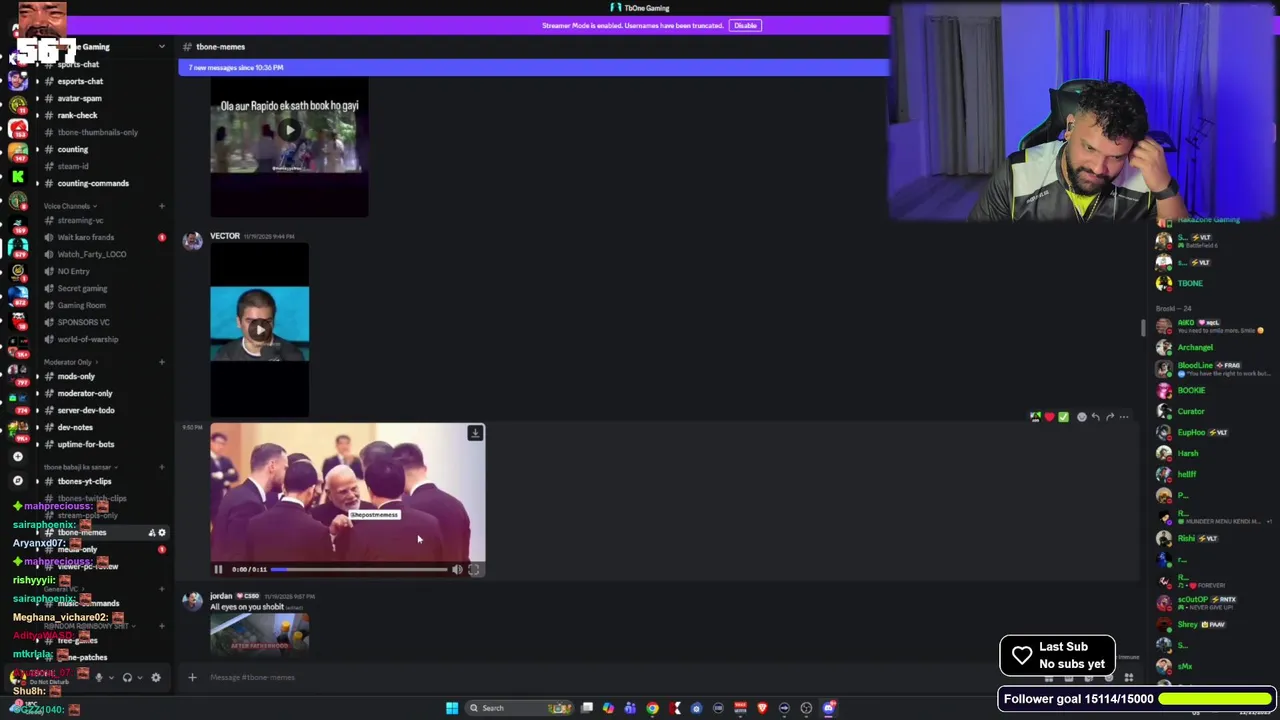Add a server using the plus icon

coord(17,456)
